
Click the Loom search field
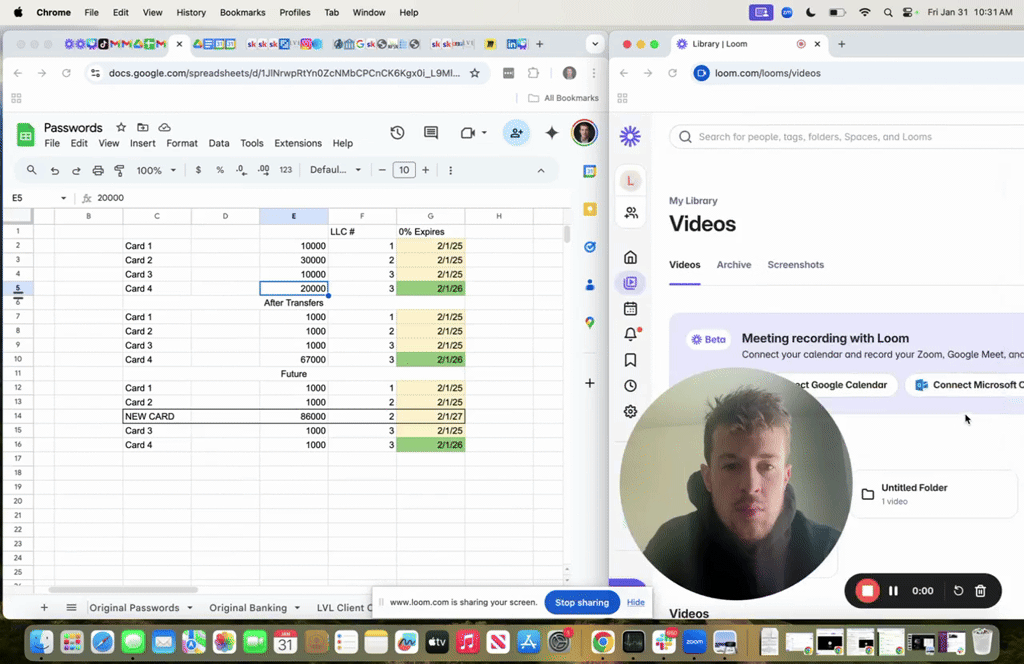(846, 137)
